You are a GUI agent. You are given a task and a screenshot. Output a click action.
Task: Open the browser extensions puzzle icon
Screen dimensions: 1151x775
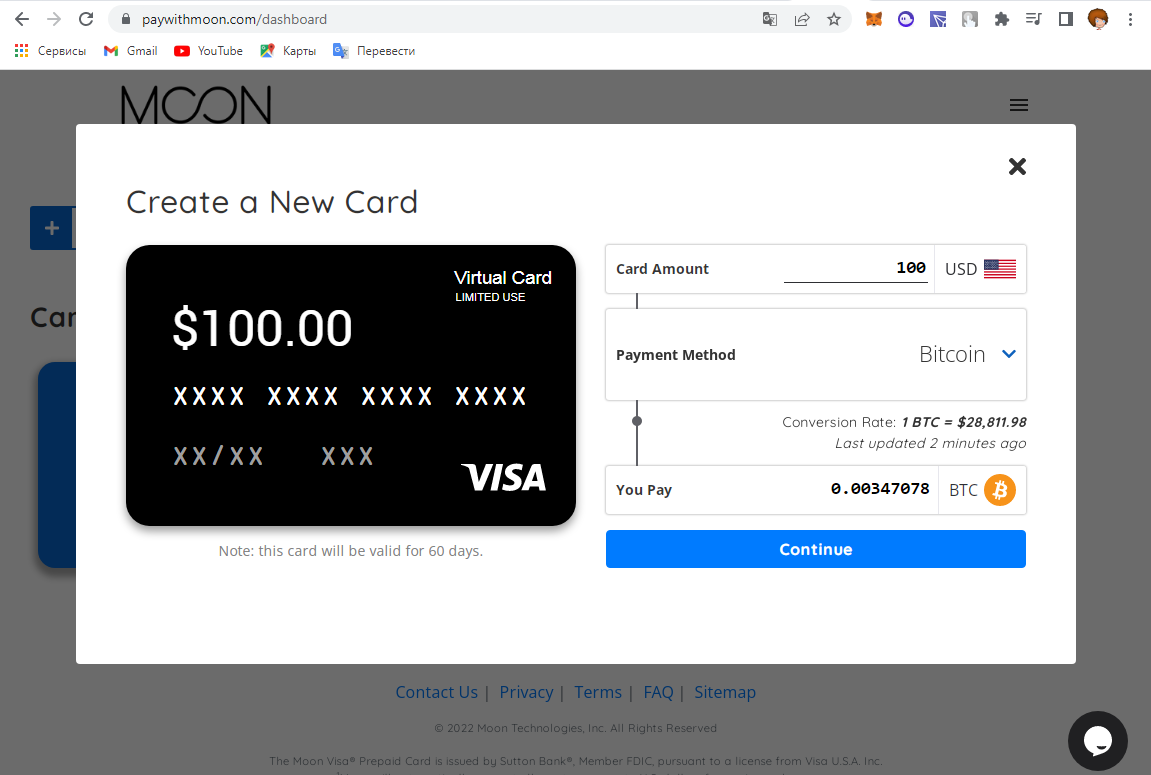click(x=1001, y=19)
